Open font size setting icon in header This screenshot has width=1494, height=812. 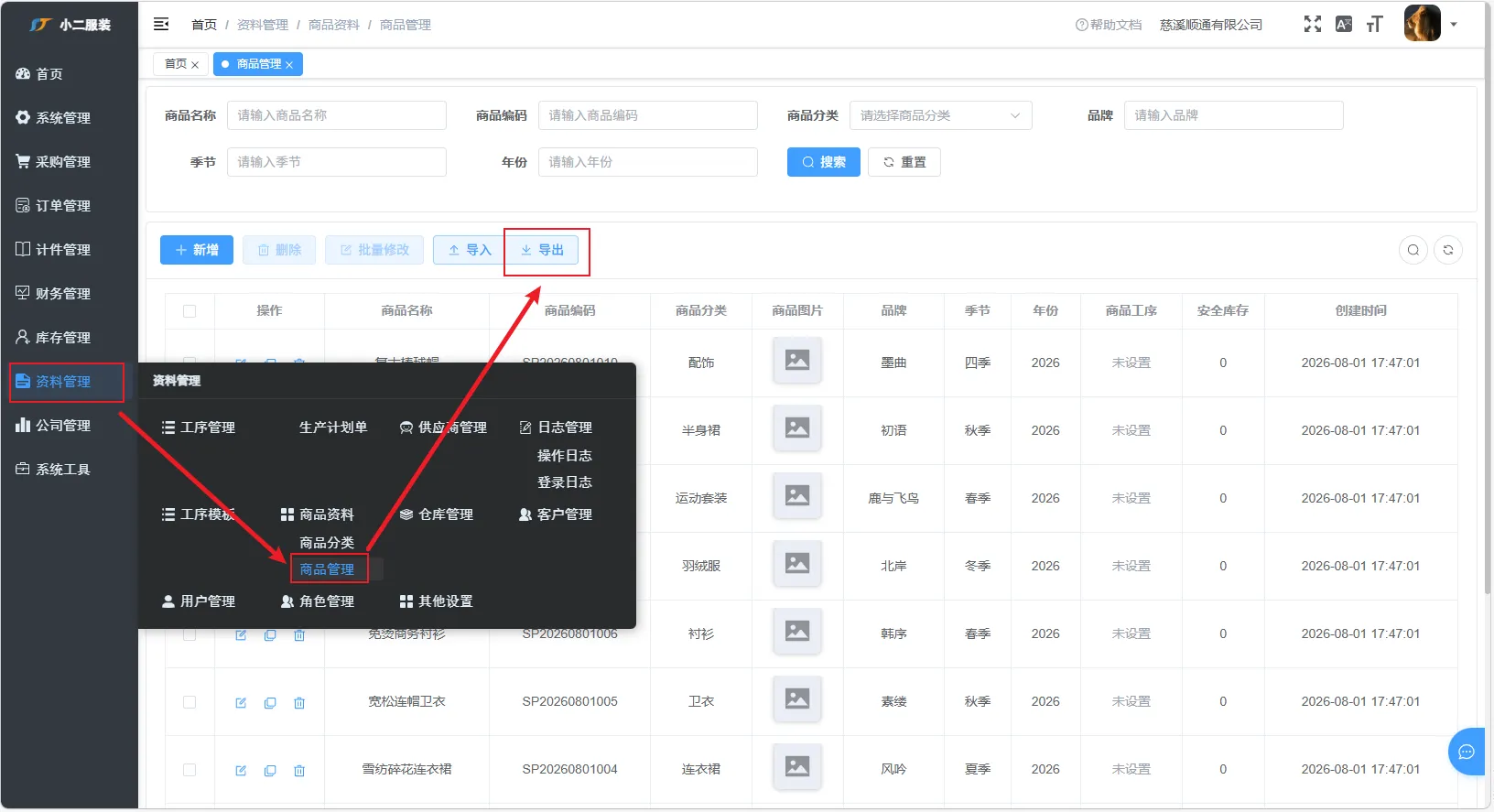[x=1374, y=25]
